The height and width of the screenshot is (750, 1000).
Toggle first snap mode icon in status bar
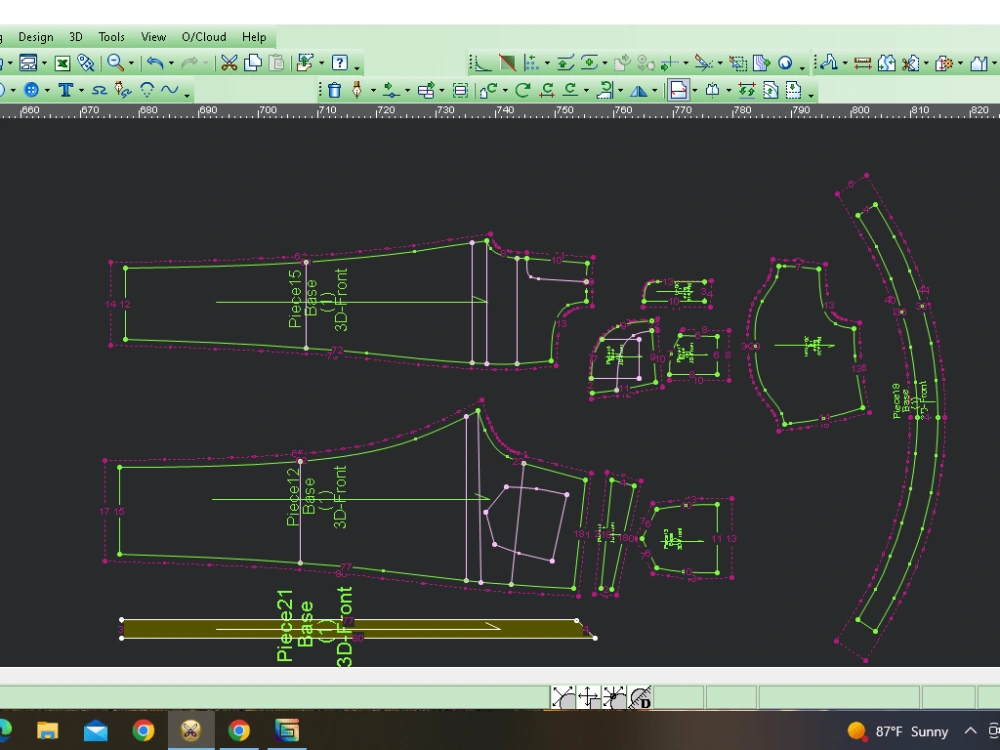[x=563, y=697]
